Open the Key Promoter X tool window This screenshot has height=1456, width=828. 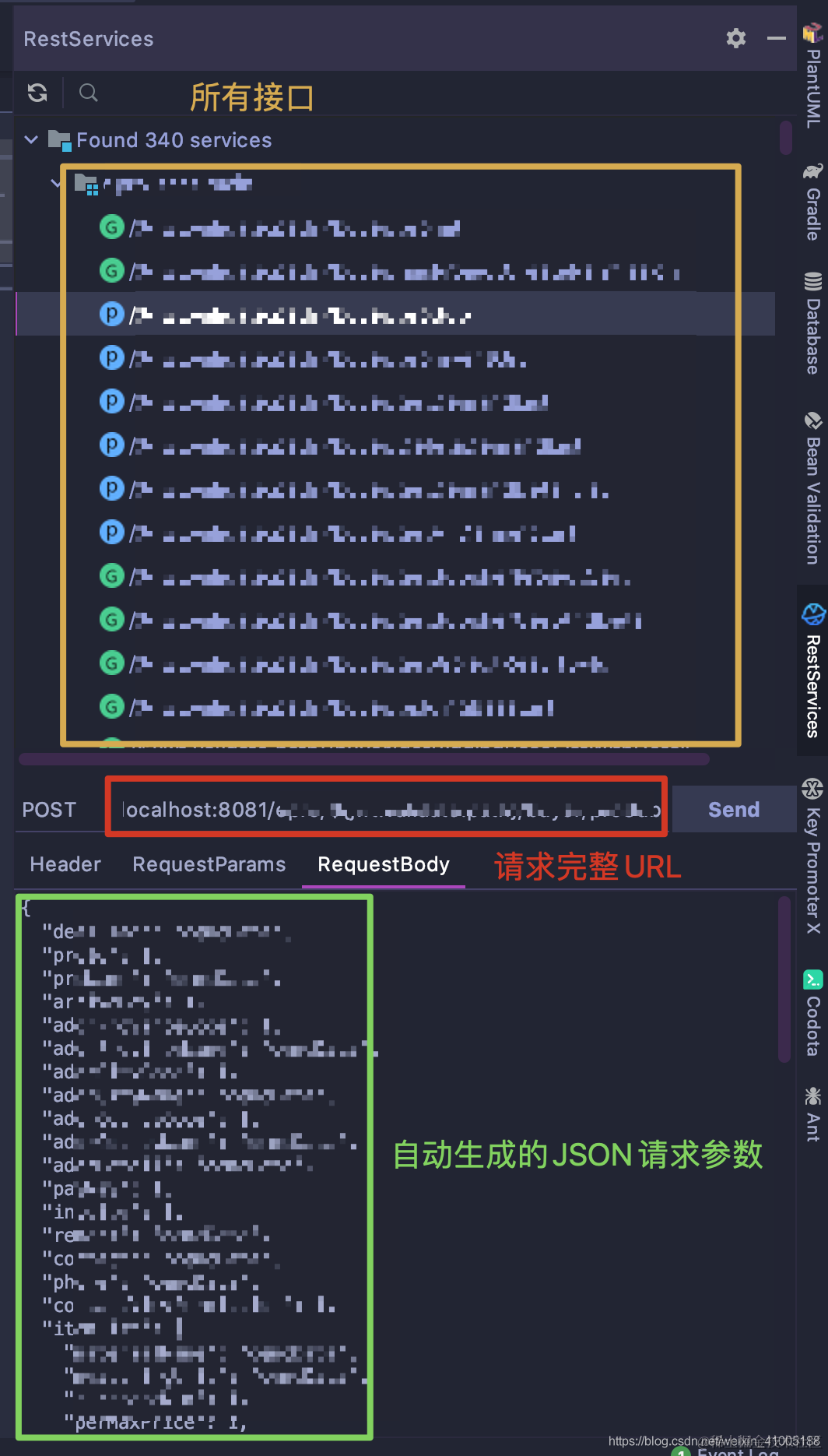coord(813,856)
